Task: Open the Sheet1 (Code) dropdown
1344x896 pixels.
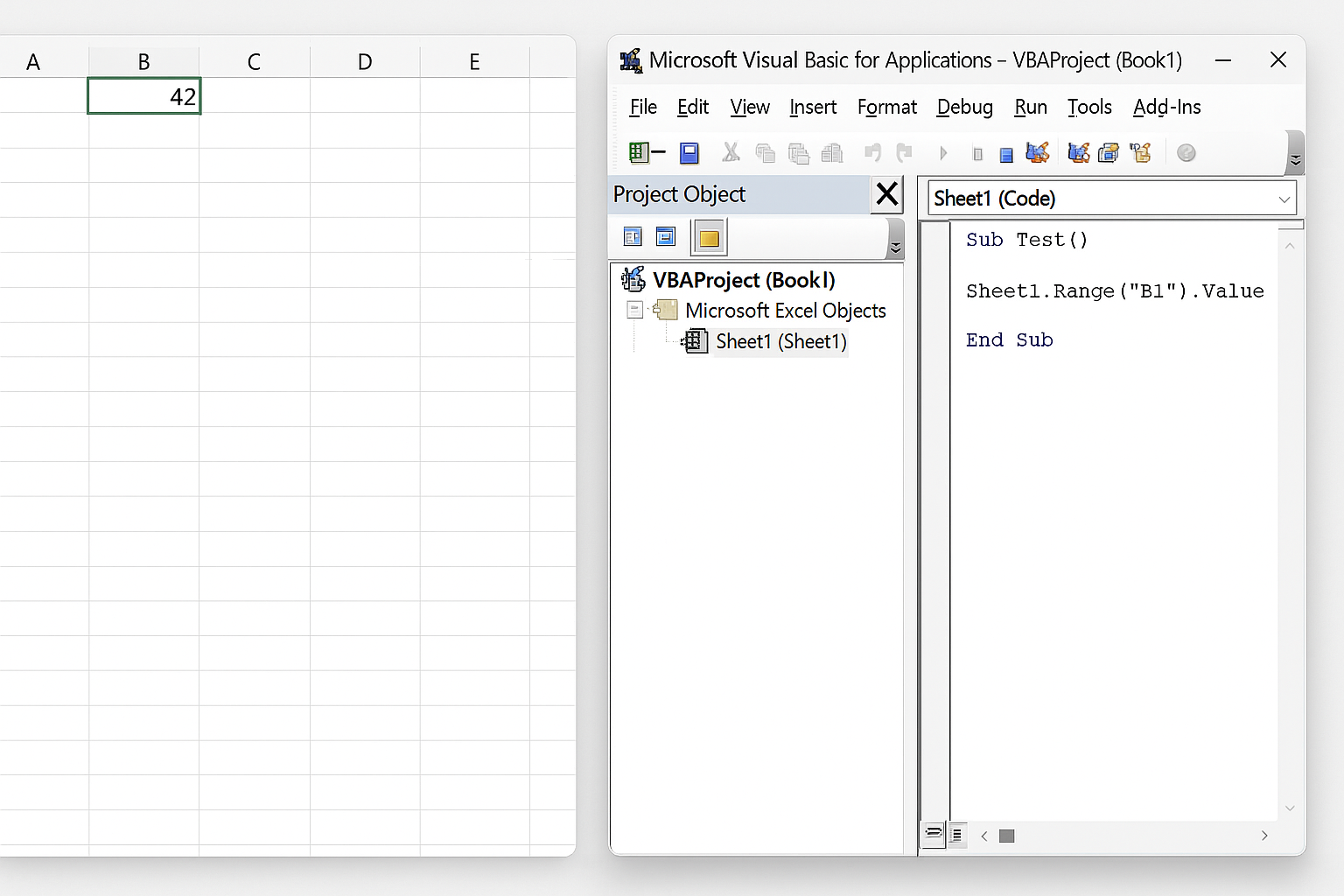Action: pyautogui.click(x=1284, y=199)
